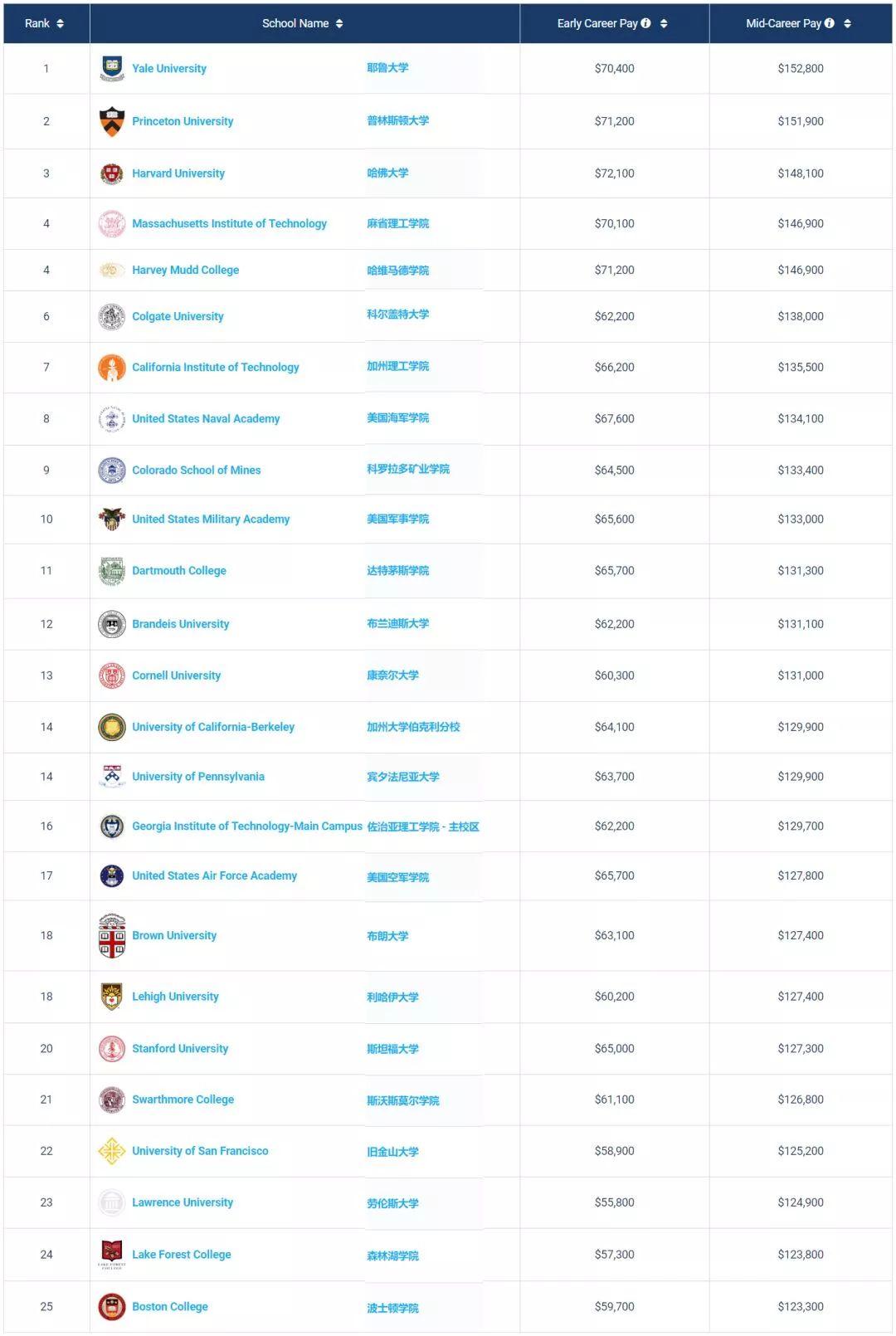Sort by Early Career Pay arrows

[664, 23]
